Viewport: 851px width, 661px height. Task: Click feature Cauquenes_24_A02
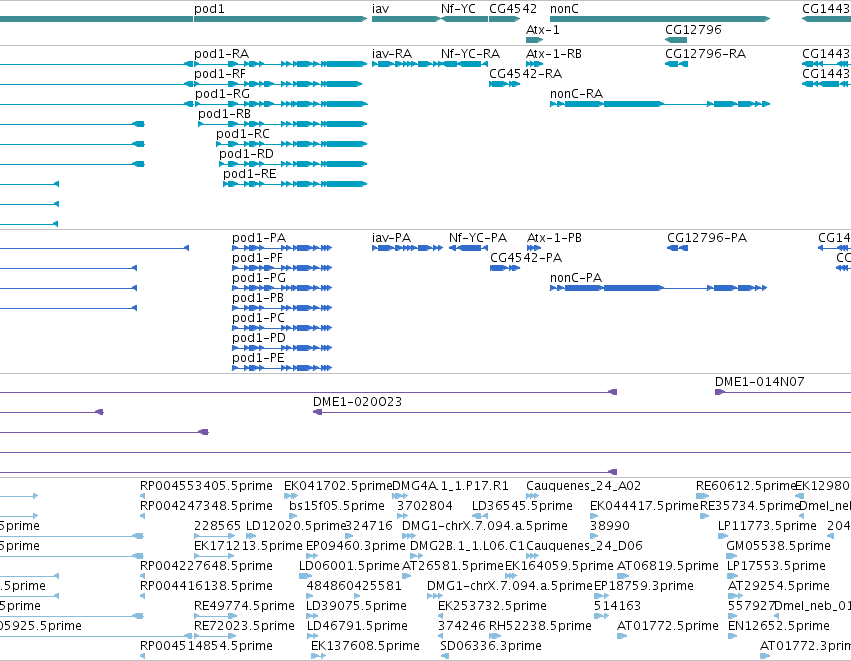[x=583, y=486]
